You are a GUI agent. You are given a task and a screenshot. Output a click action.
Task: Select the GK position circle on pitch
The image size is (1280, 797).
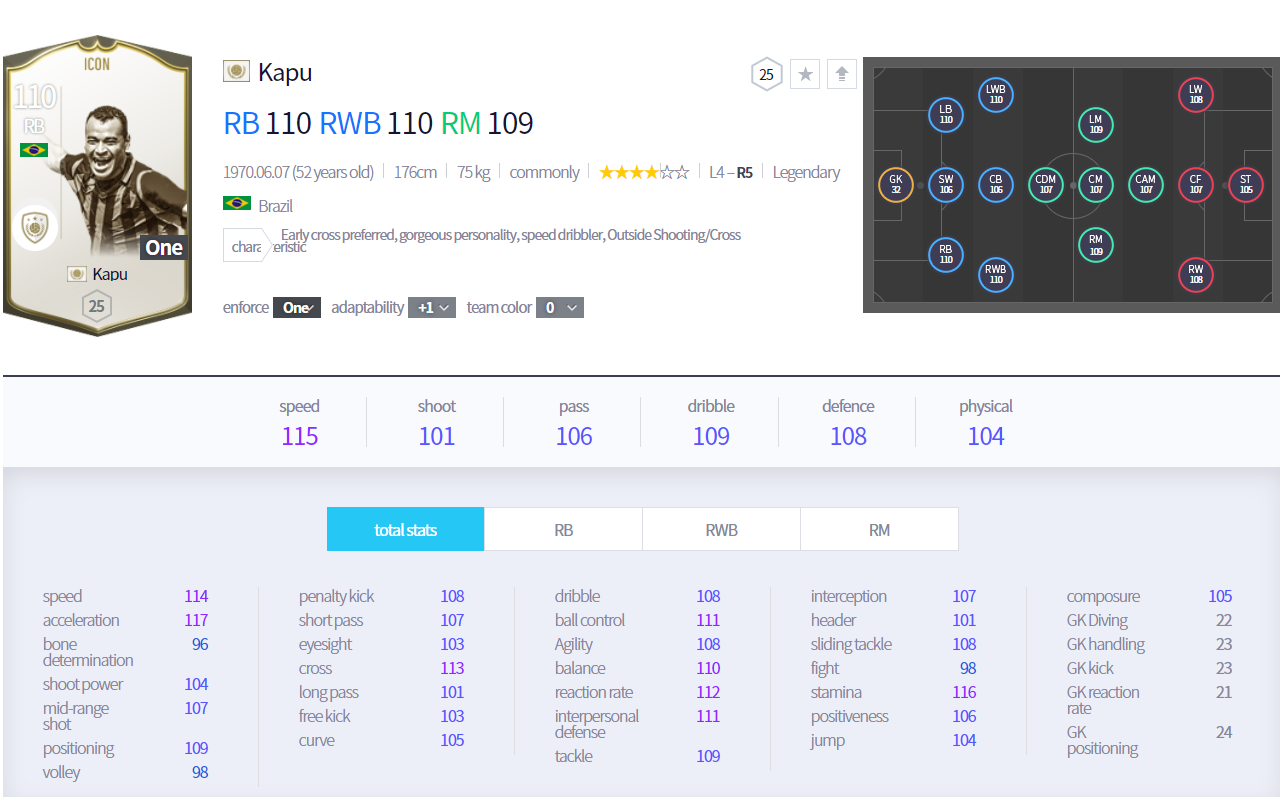pos(895,185)
